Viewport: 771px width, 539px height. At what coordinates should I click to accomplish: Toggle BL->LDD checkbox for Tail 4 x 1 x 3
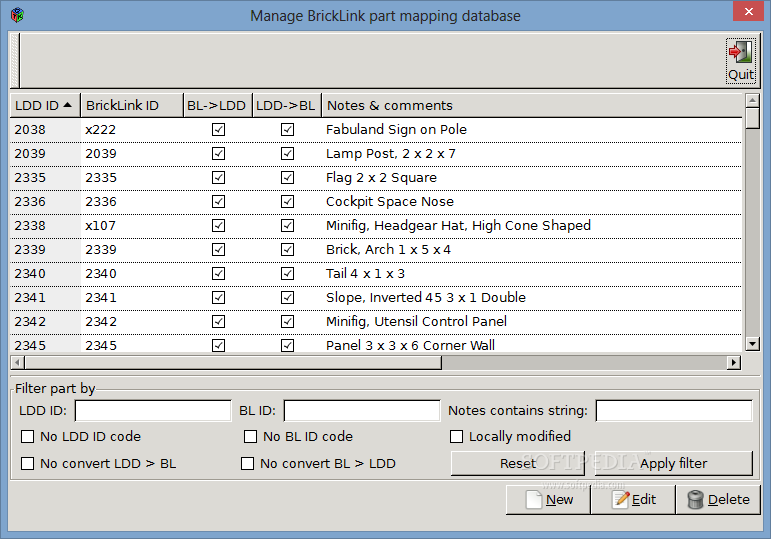218,273
